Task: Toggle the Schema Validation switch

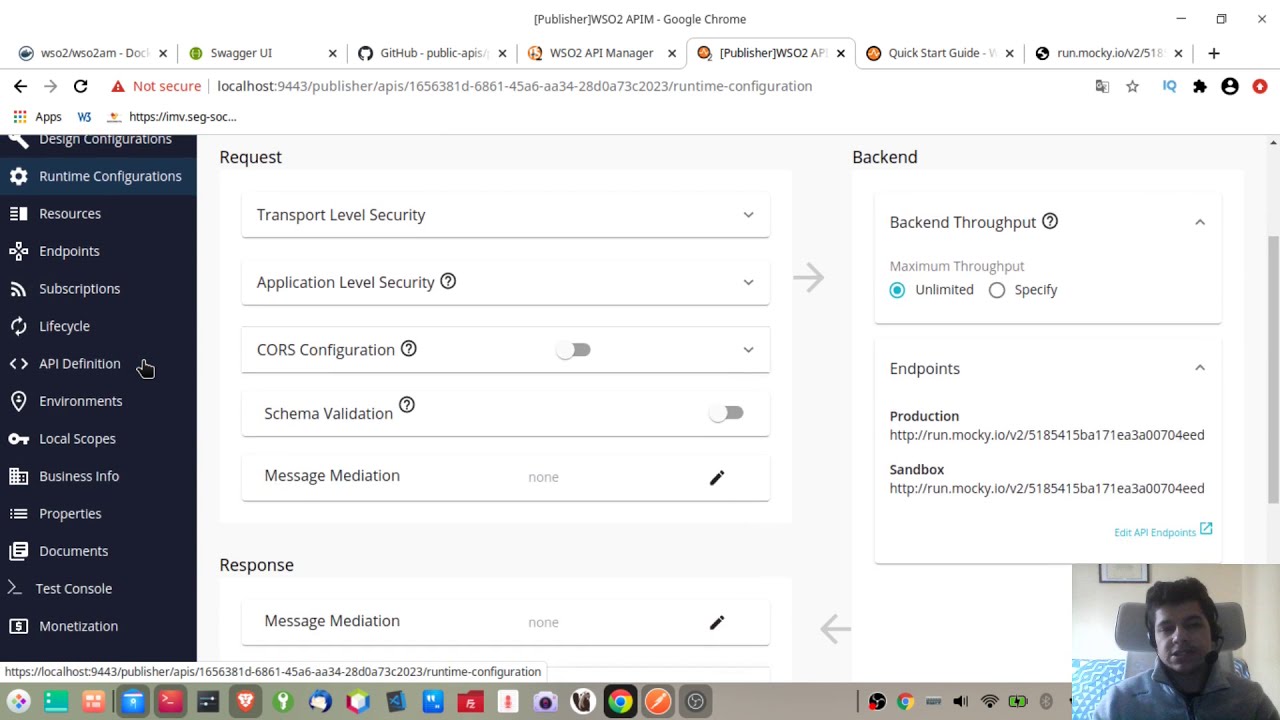Action: (726, 413)
